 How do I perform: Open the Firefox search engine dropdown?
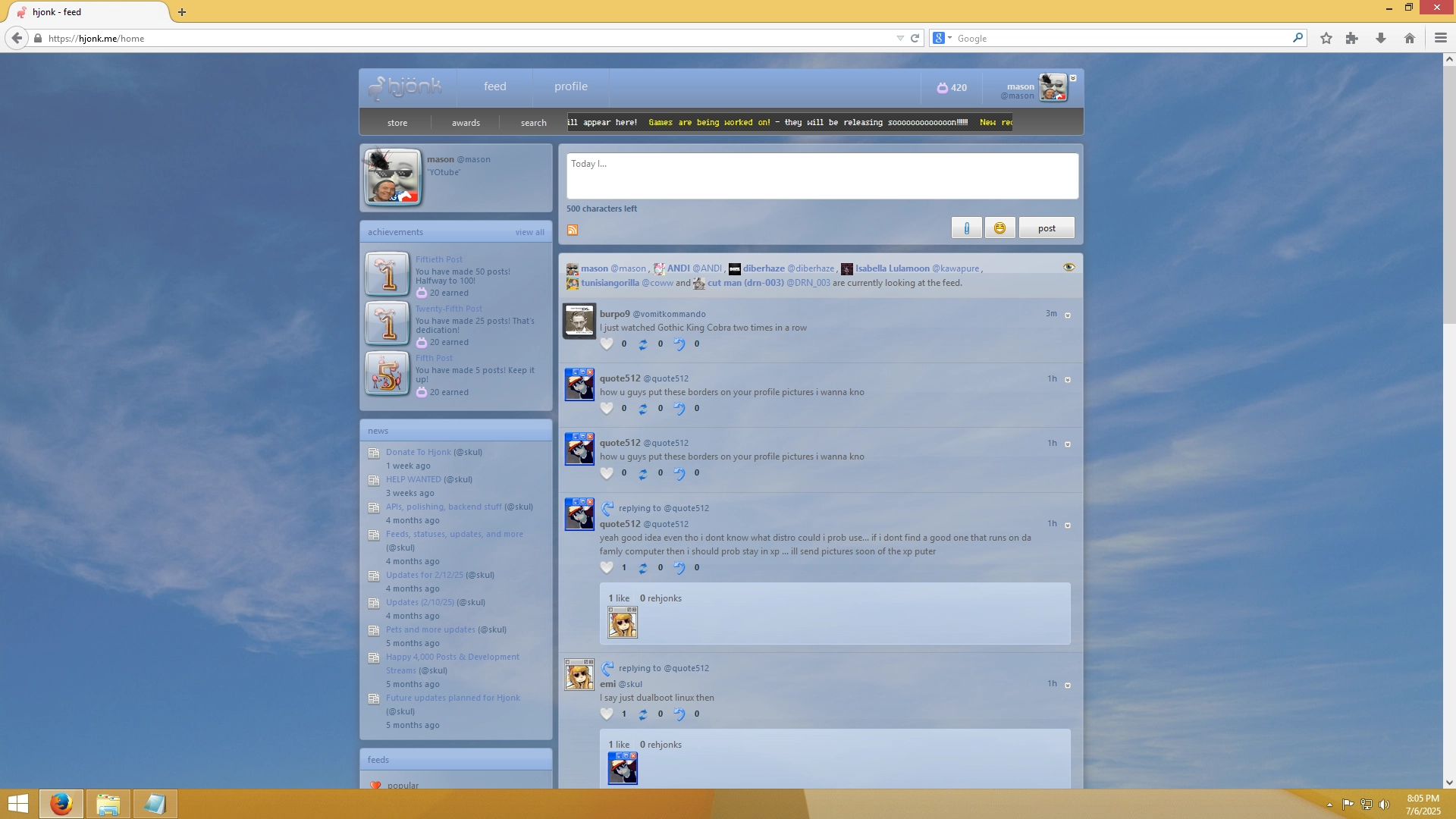coord(942,38)
